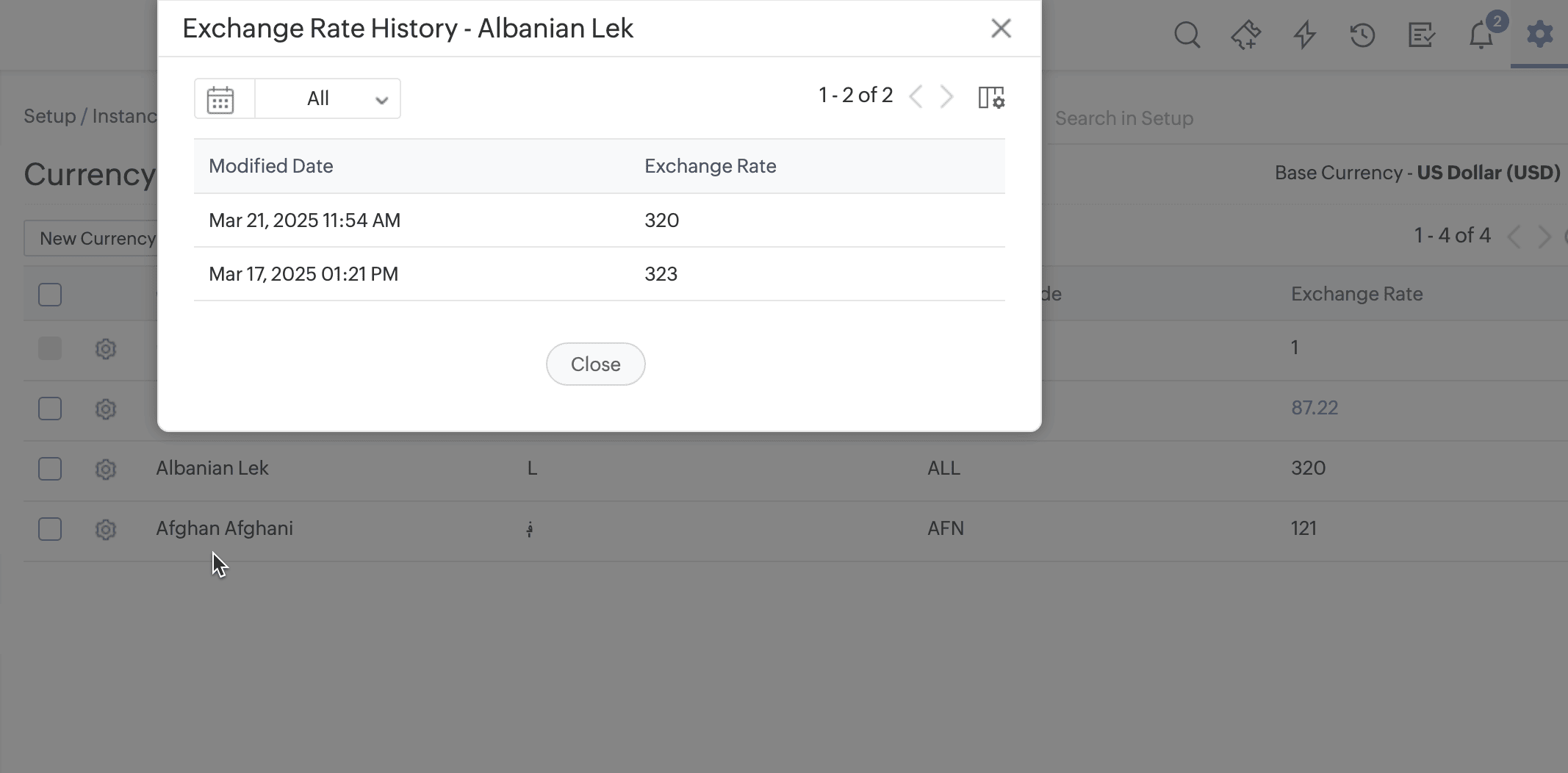Open global search in the top bar
The height and width of the screenshot is (773, 1568).
pos(1187,35)
